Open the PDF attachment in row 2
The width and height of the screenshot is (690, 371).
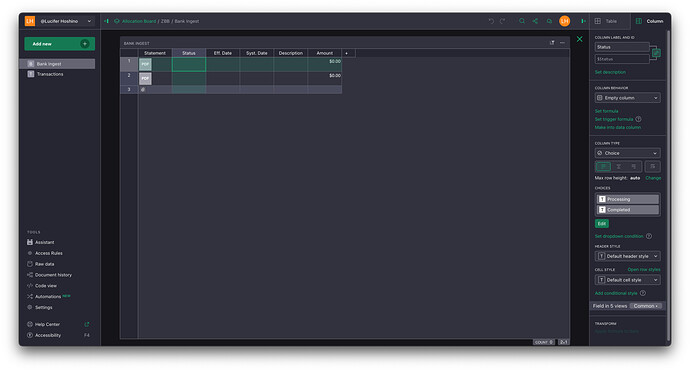[x=145, y=78]
